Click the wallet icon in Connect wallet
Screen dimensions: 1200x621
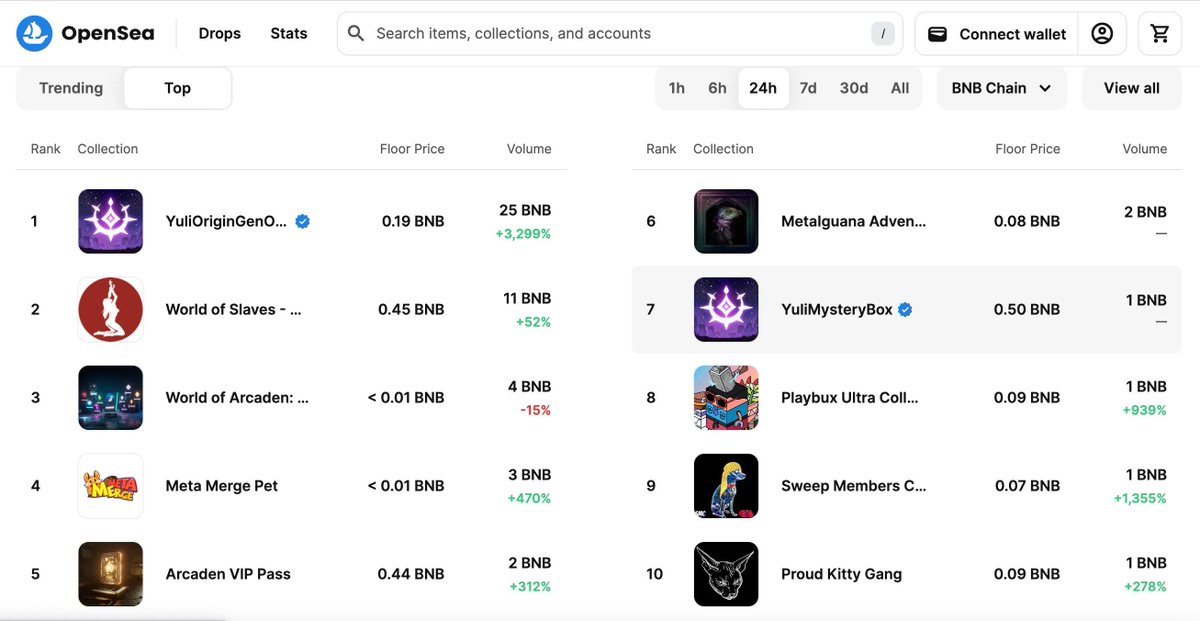click(938, 34)
